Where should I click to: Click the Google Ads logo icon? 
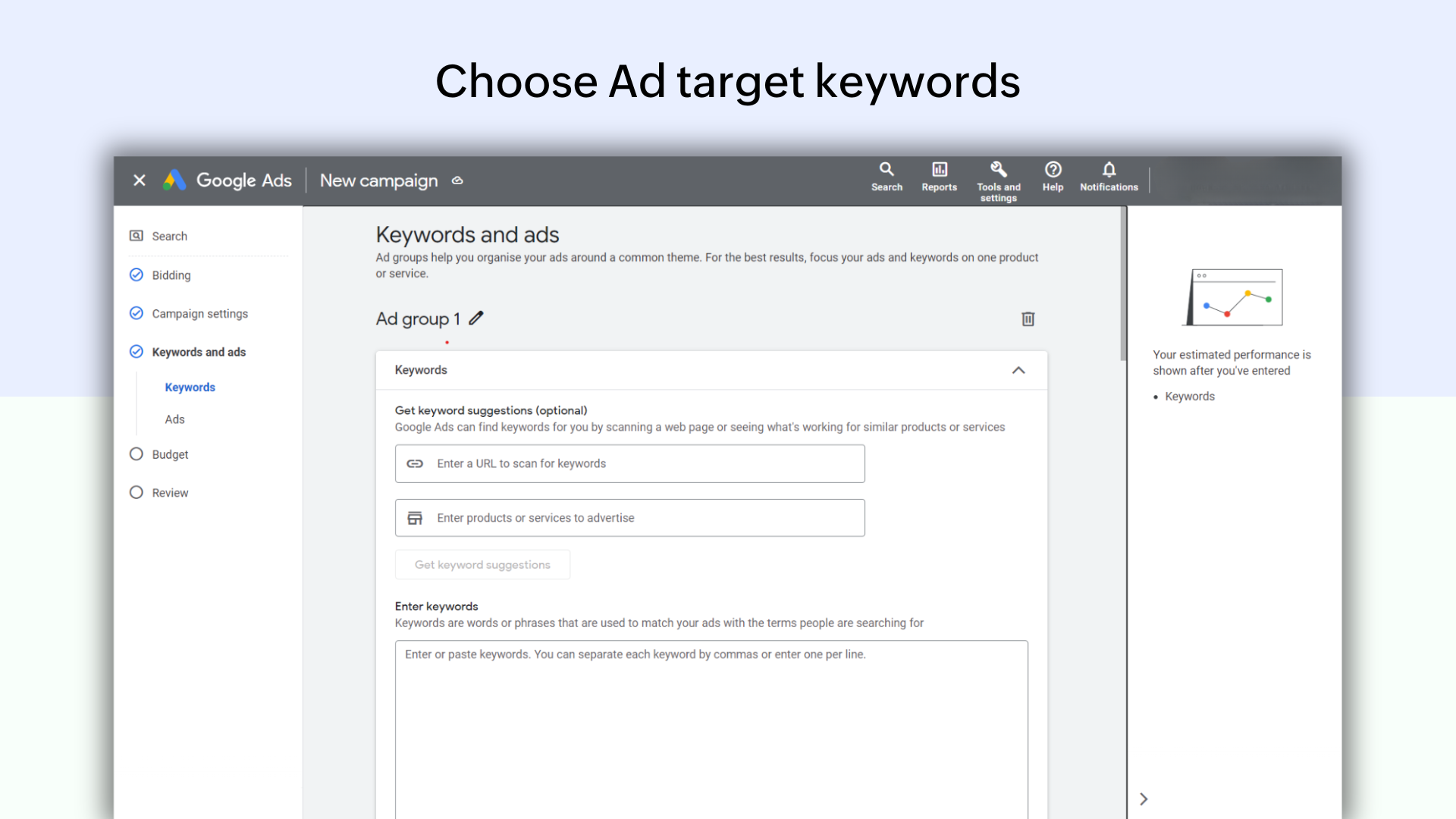[x=175, y=180]
